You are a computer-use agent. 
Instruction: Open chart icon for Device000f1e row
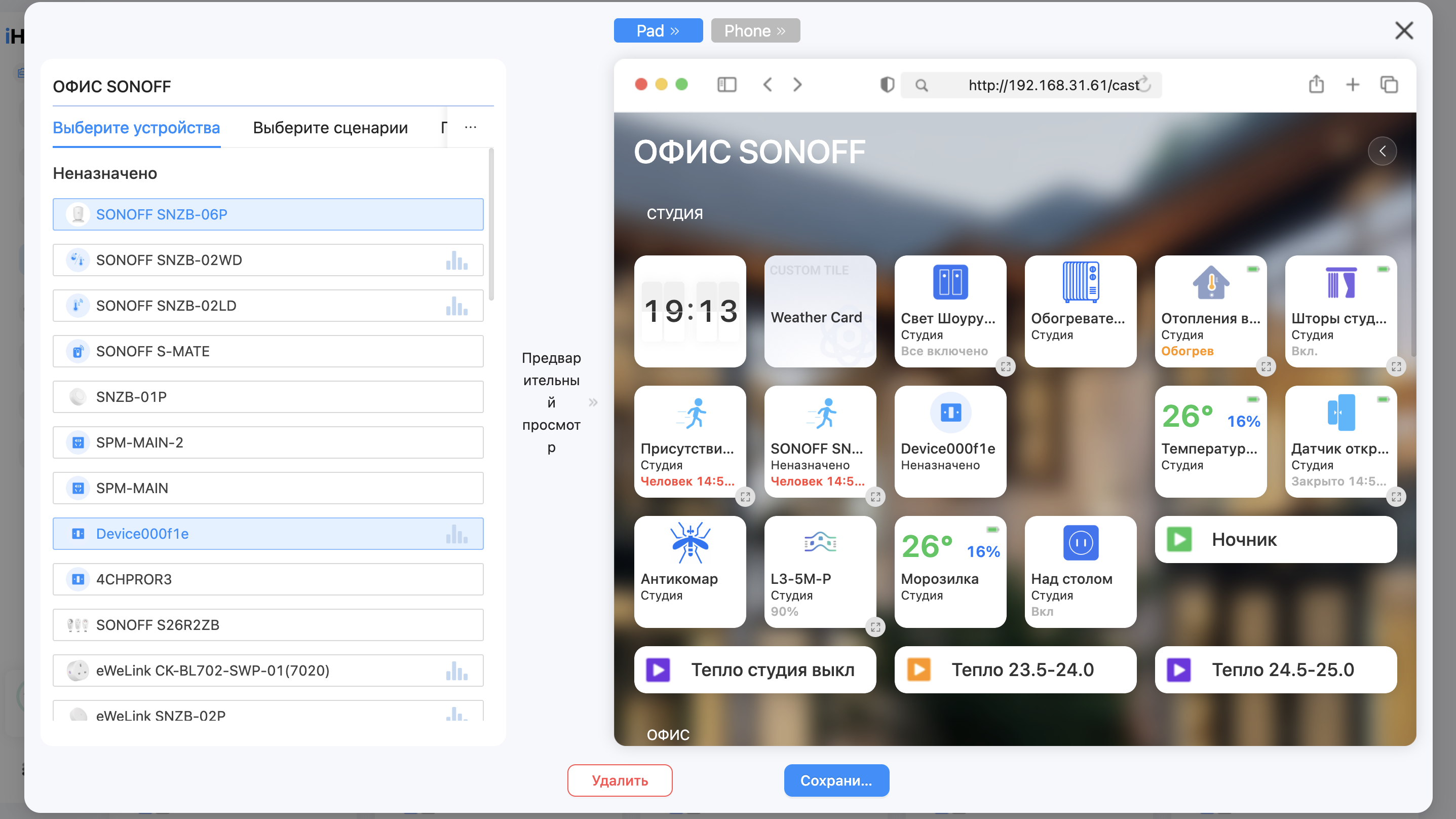[x=456, y=534]
